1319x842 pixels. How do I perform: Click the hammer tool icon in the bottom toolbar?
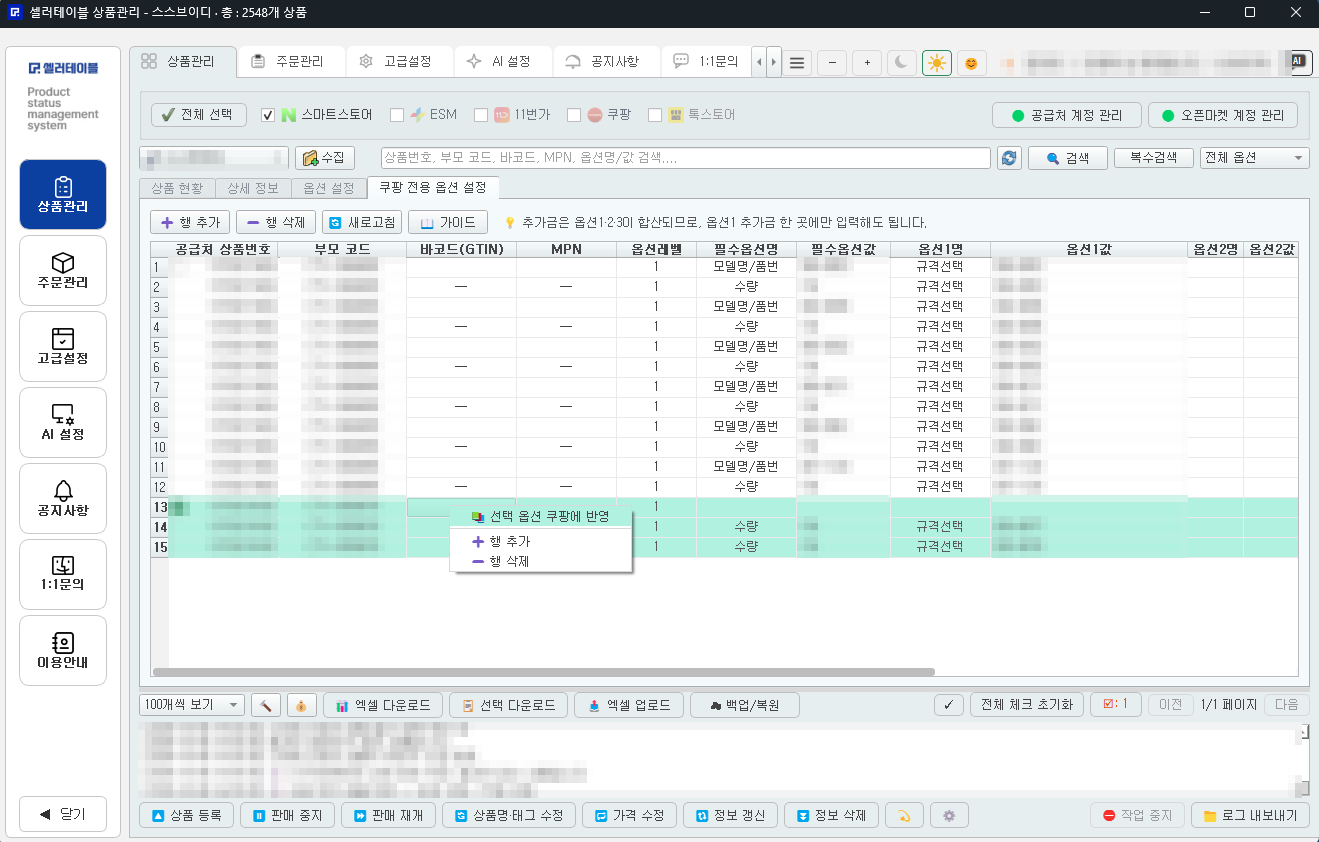click(266, 705)
